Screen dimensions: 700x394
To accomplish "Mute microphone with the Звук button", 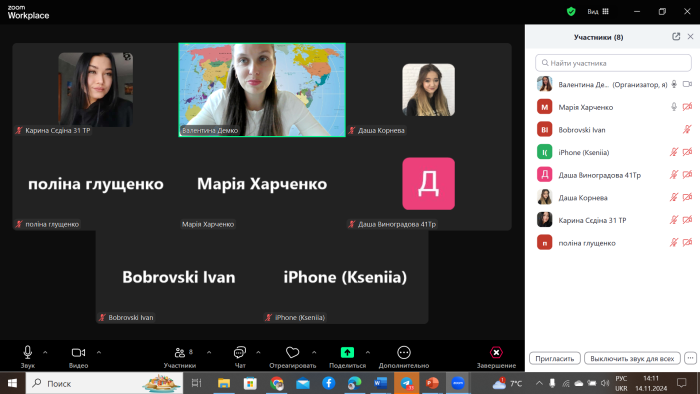I will 27,357.
